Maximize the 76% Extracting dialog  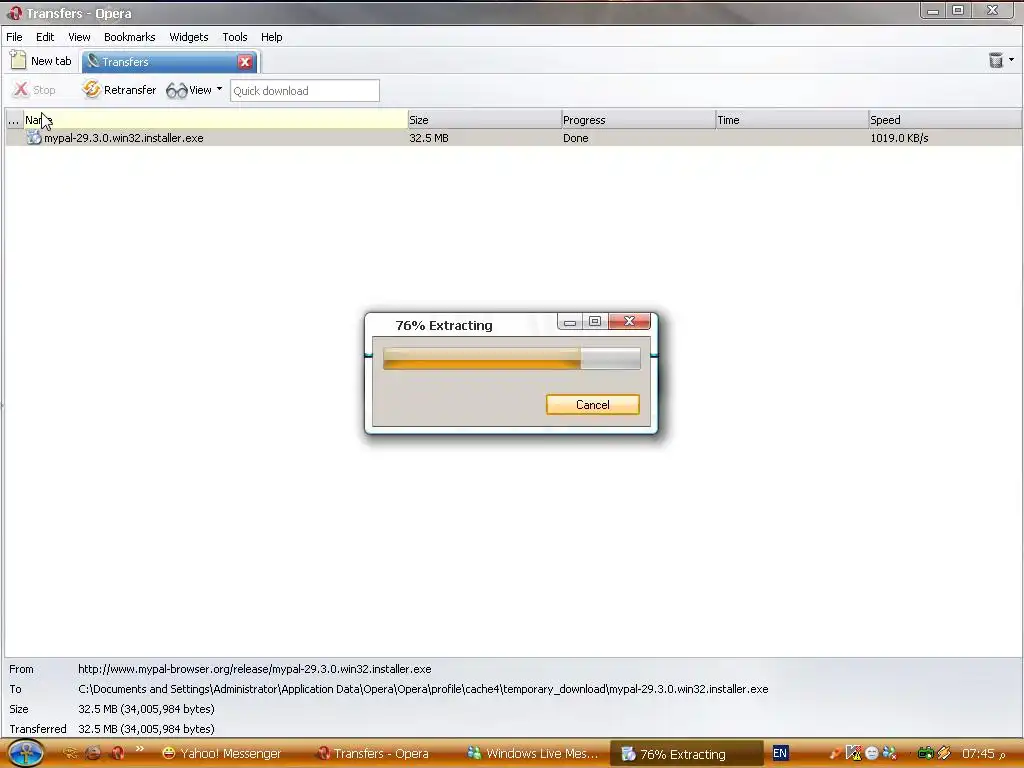pyautogui.click(x=594, y=321)
